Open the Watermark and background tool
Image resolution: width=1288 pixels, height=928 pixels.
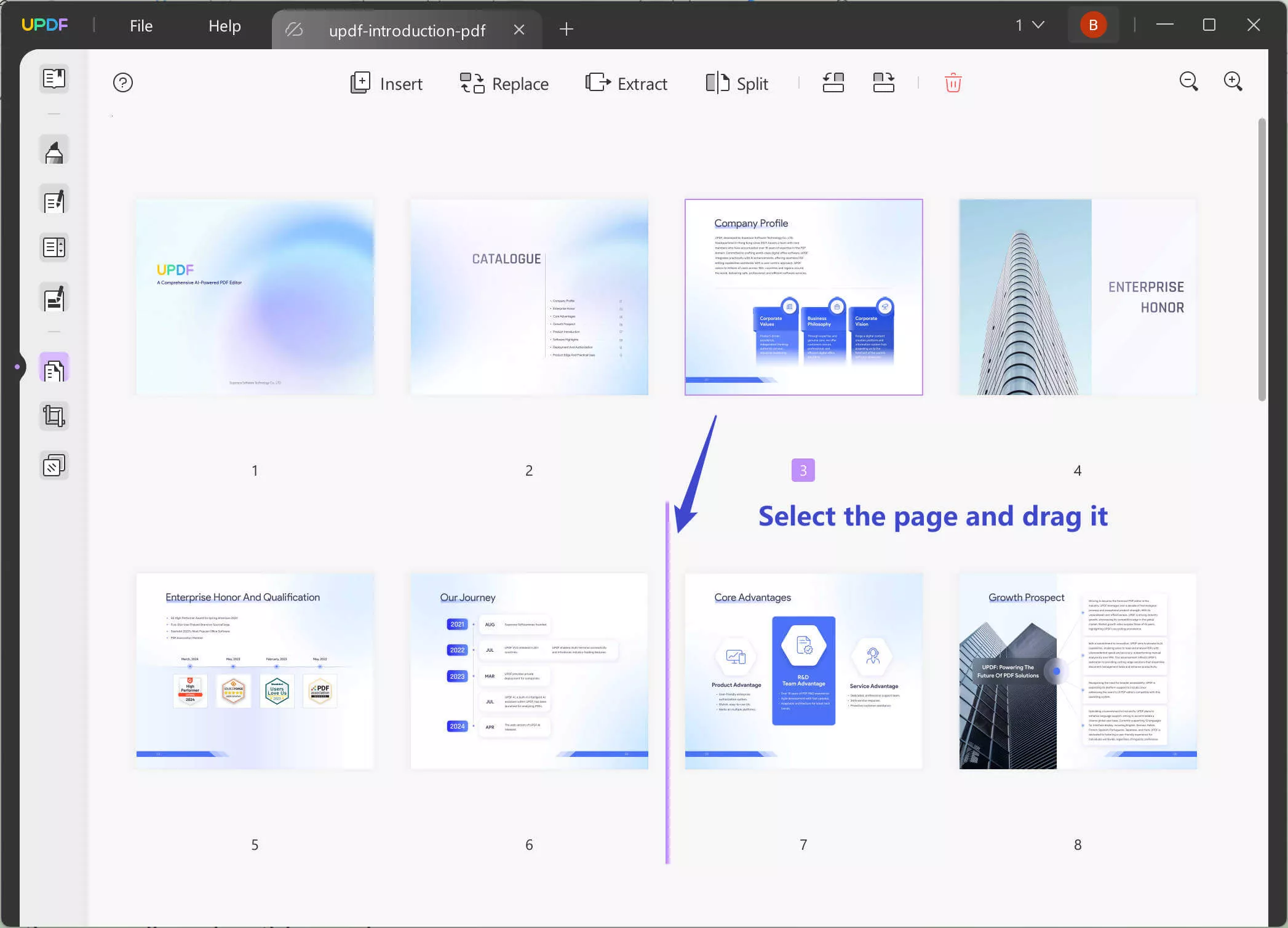click(54, 465)
